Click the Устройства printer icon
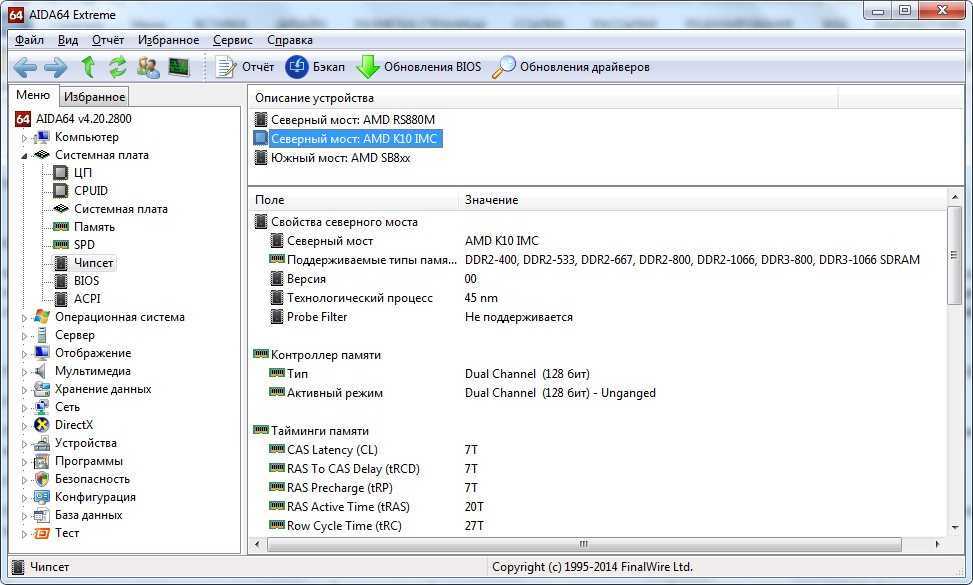Image resolution: width=973 pixels, height=585 pixels. click(42, 443)
